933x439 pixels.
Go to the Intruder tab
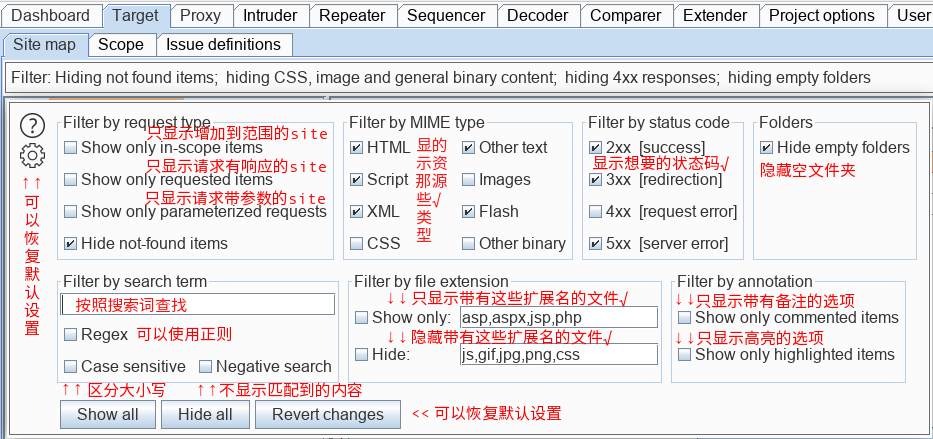[270, 15]
